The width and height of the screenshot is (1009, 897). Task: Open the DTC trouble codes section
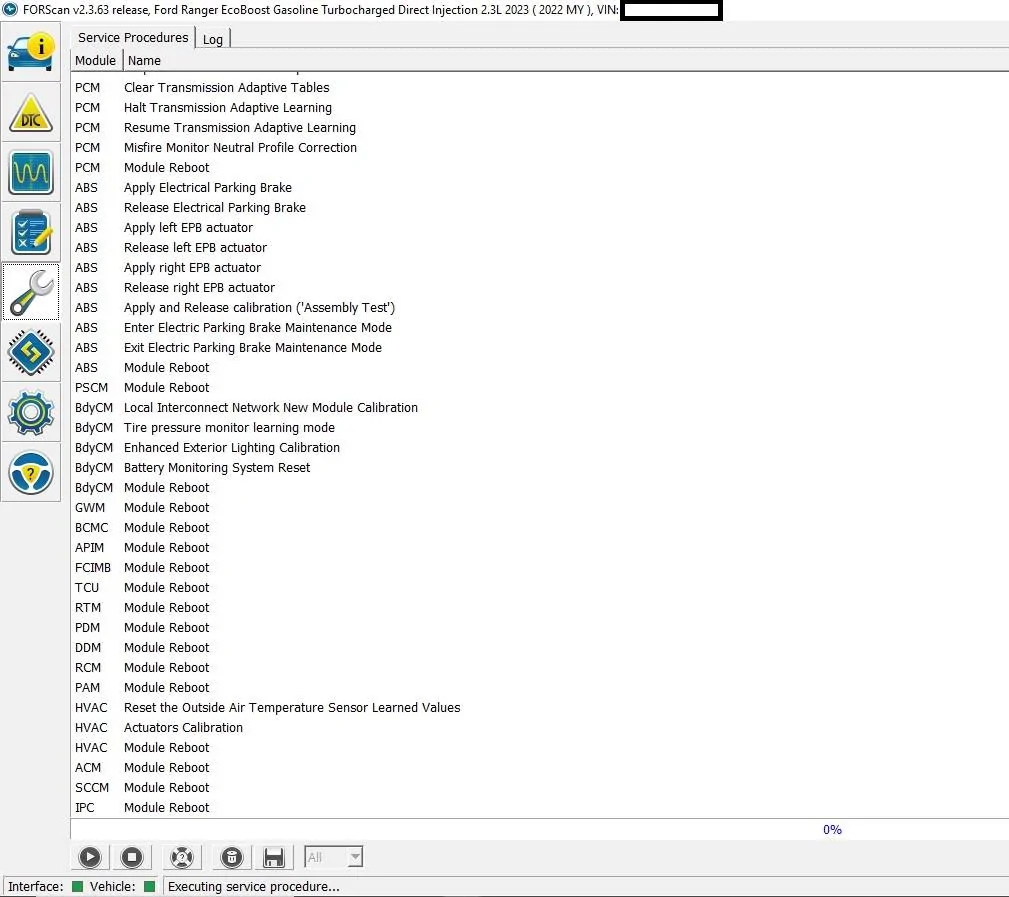click(31, 113)
